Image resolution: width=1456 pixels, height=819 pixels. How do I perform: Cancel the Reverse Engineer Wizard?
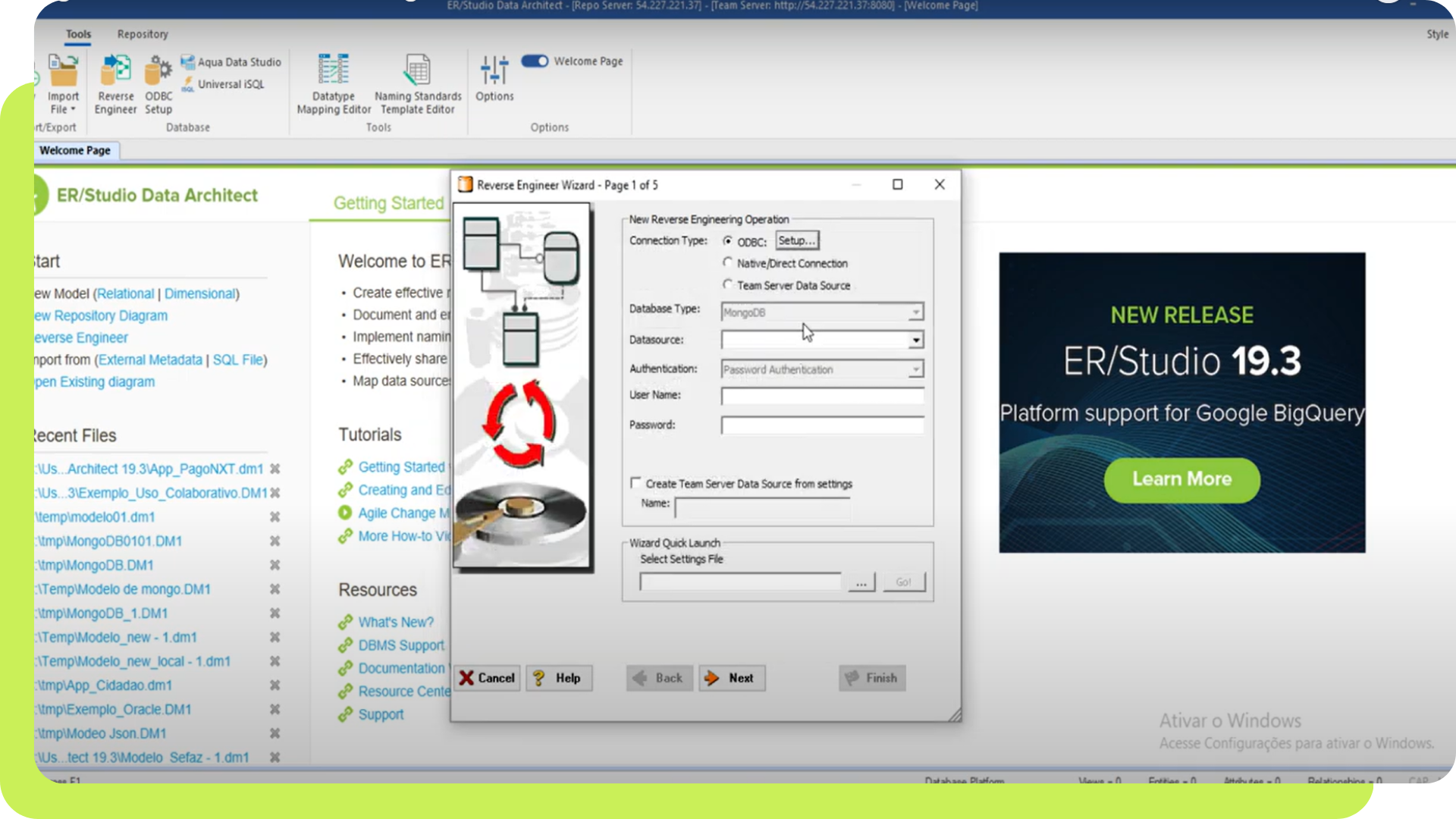487,678
